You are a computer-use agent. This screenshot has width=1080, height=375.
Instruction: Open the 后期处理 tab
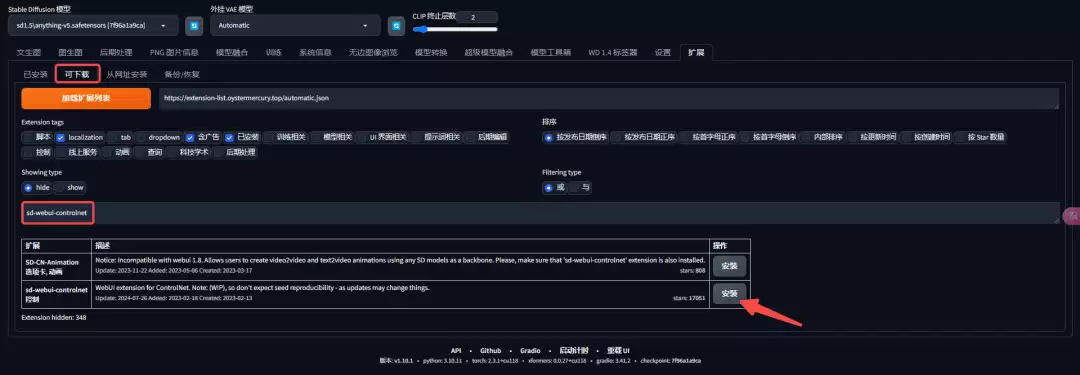(x=116, y=52)
